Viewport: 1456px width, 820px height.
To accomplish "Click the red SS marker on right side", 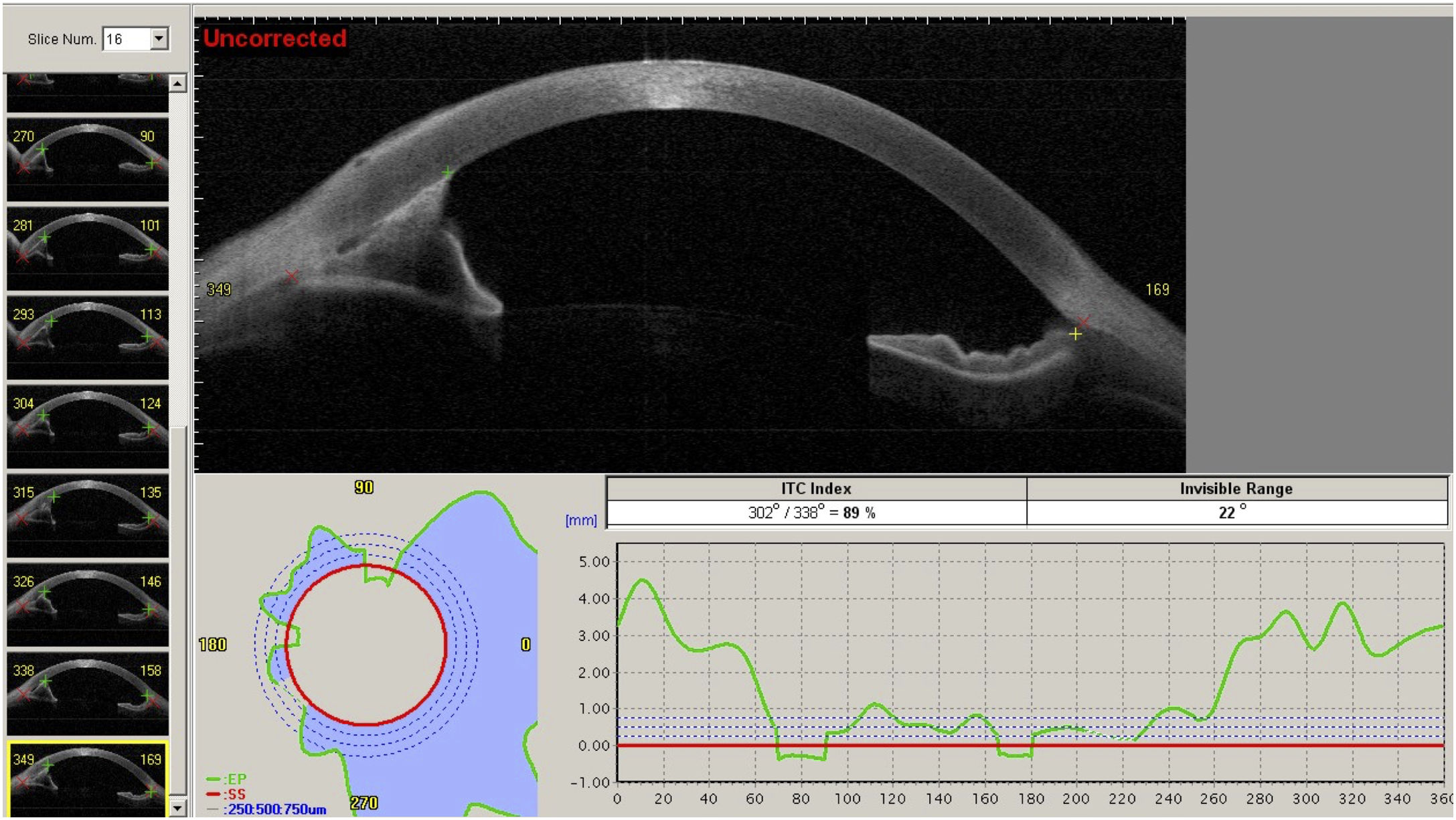I will coord(1084,322).
